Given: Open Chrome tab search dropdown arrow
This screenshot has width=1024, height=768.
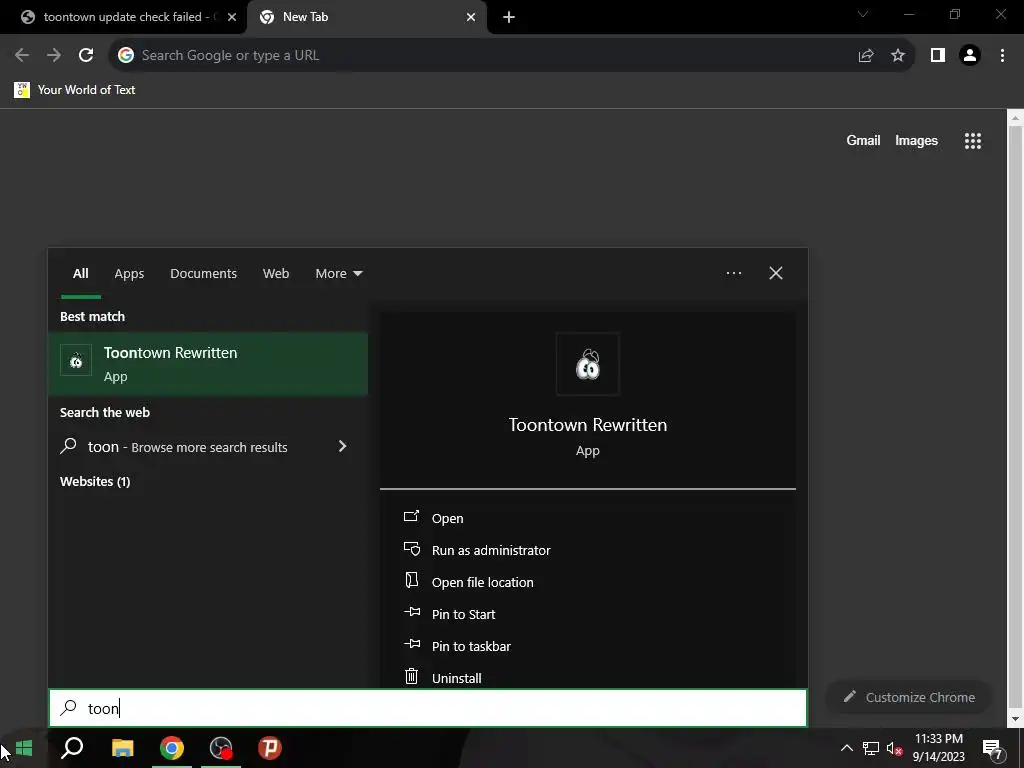Looking at the screenshot, I should (x=863, y=14).
